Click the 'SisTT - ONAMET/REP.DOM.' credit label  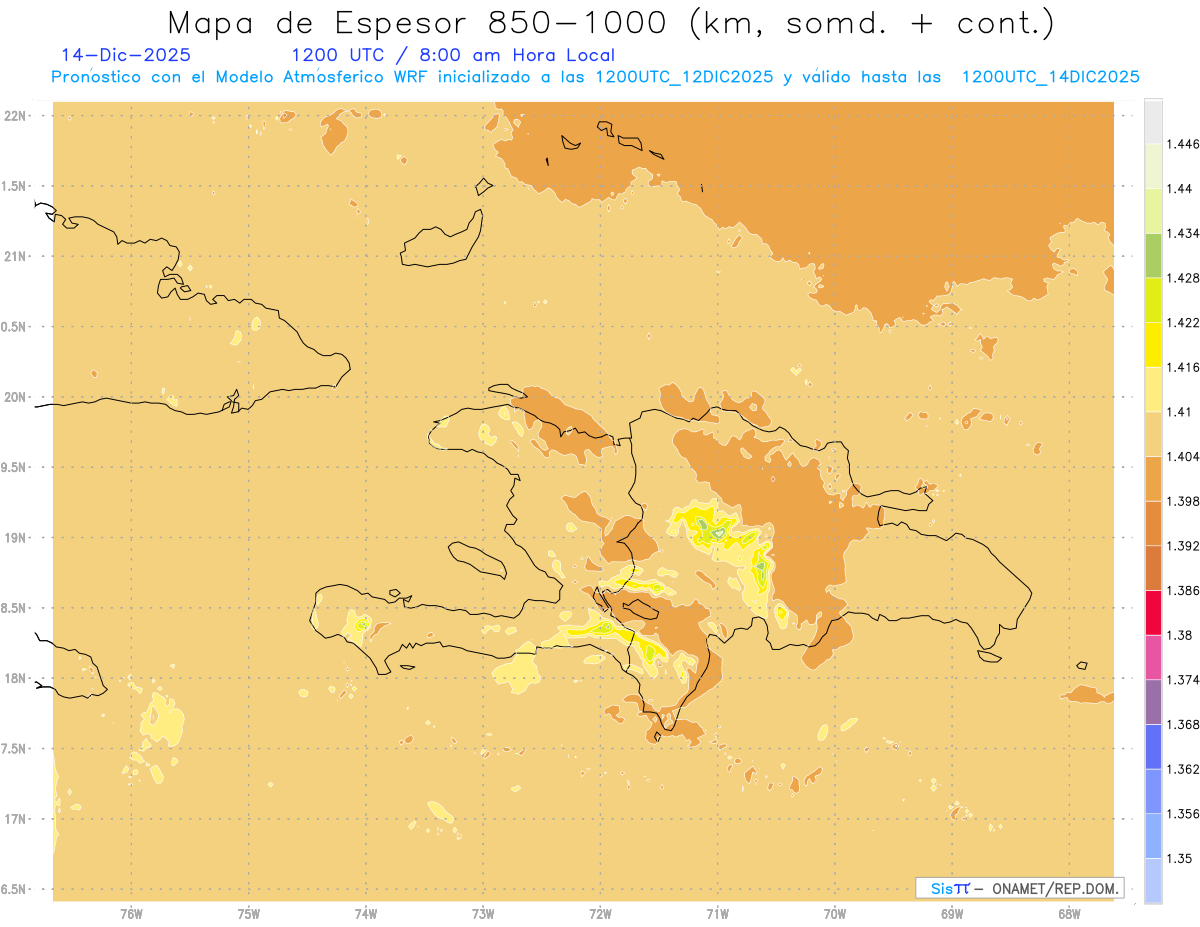point(1020,888)
